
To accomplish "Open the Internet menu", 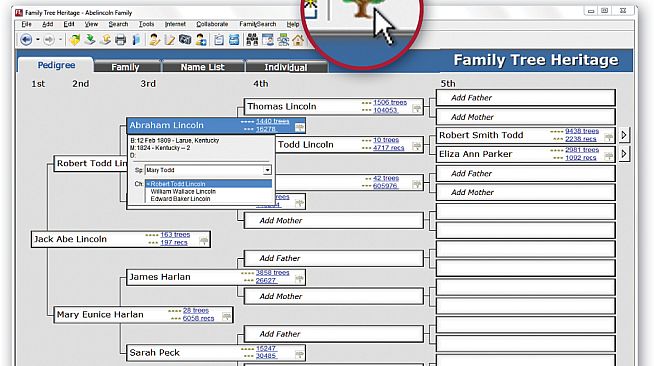I will click(175, 24).
